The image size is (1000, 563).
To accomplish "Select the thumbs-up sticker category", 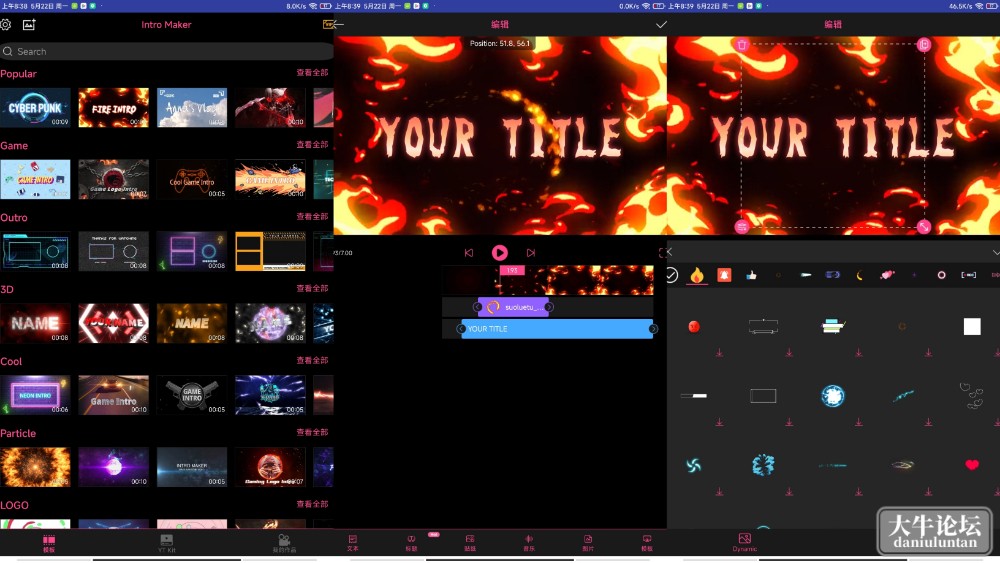I will [x=751, y=275].
